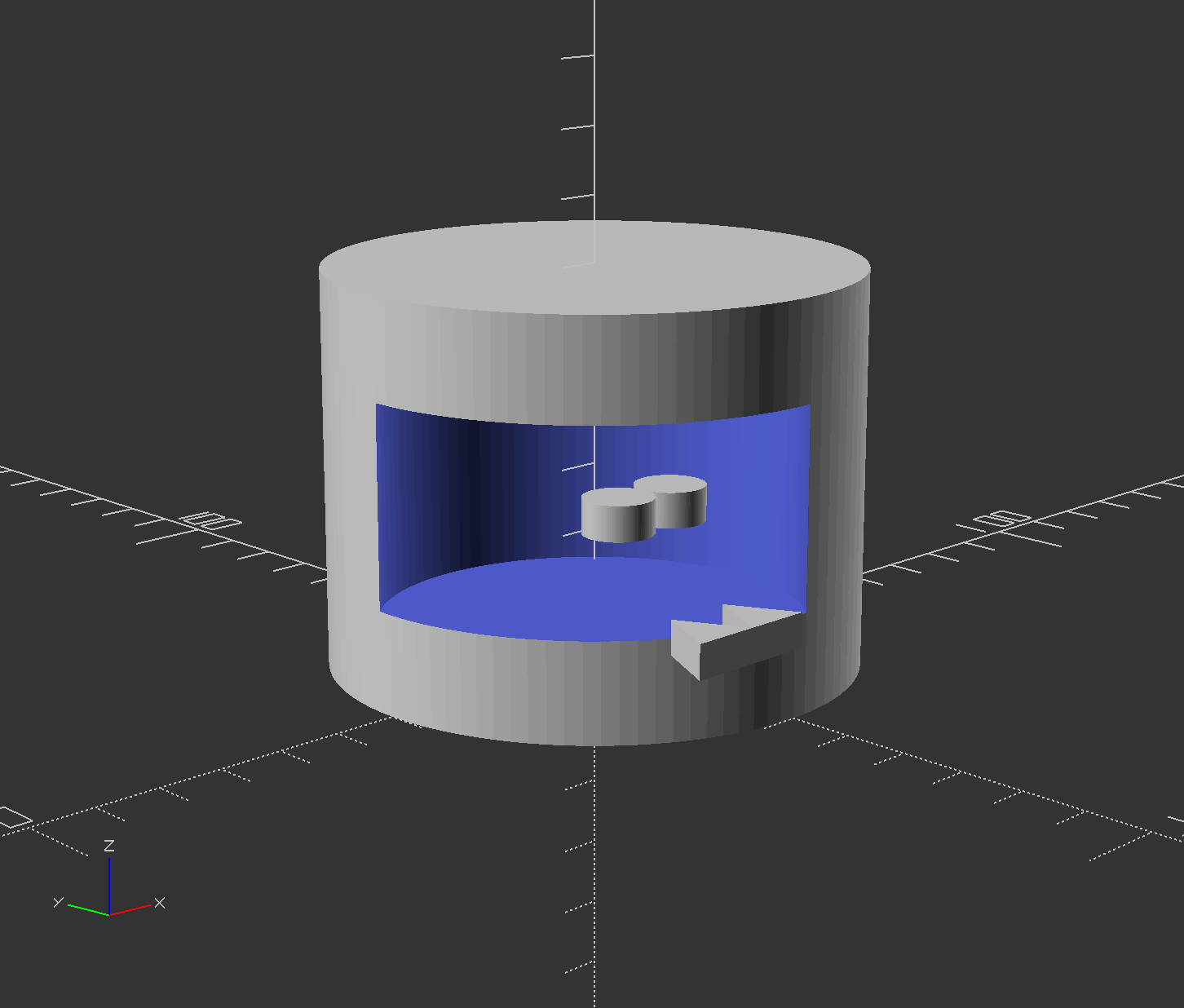Click the left gray wall beside the opening
This screenshot has width=1184, height=1008.
click(x=351, y=506)
